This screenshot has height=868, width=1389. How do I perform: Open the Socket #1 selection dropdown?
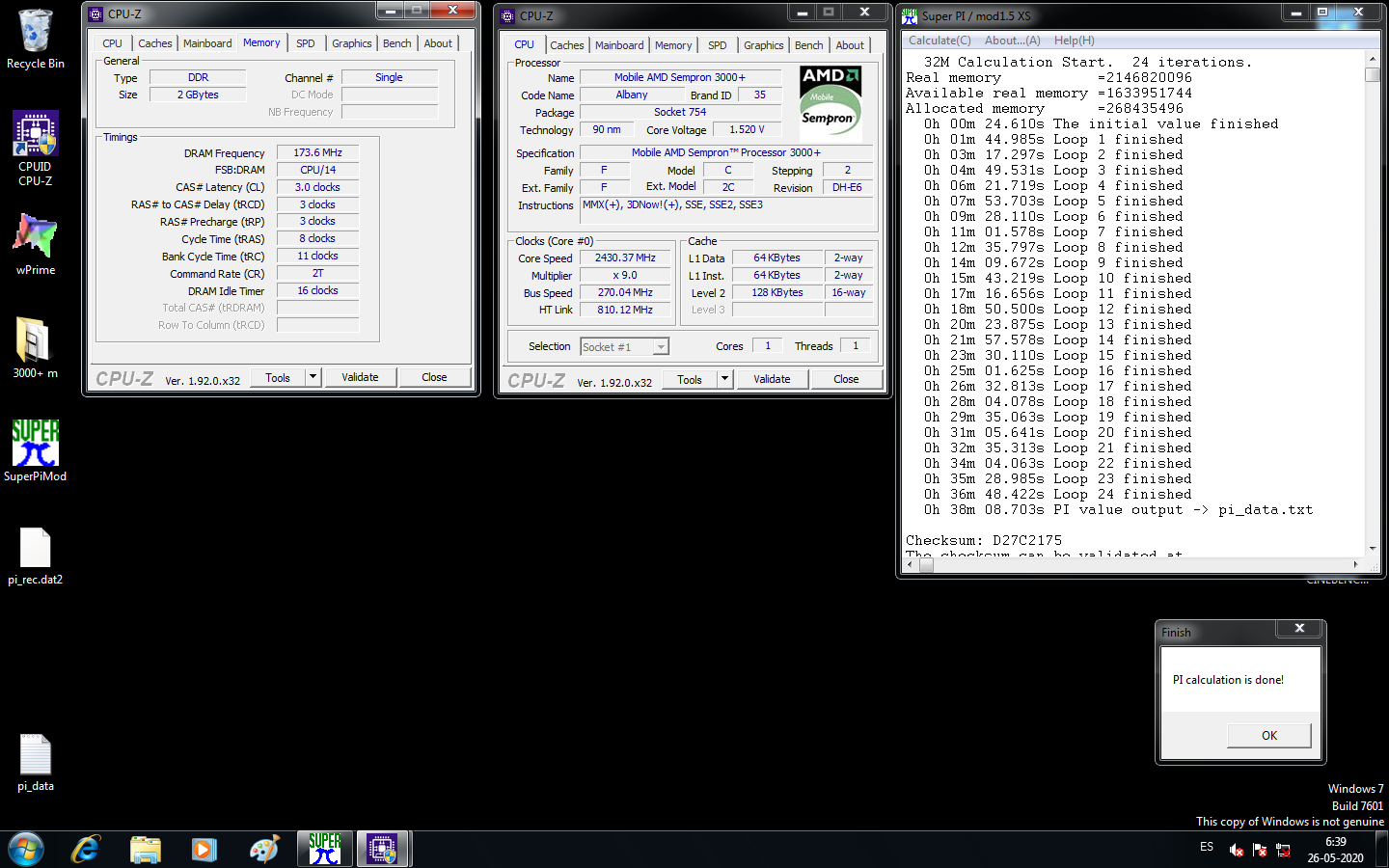pyautogui.click(x=624, y=346)
